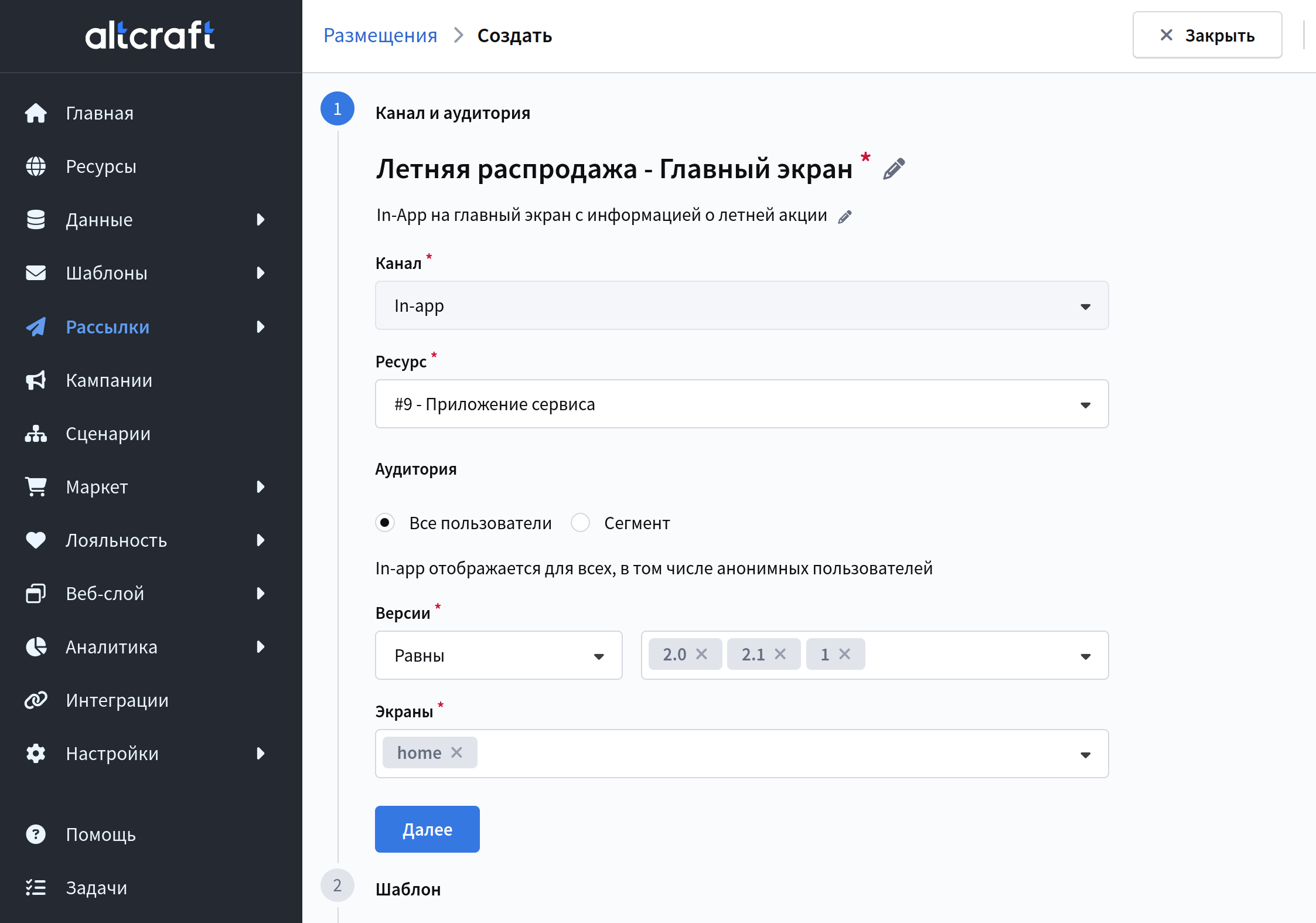The image size is (1316, 923).
Task: Remove the home screen tag
Action: click(x=456, y=752)
